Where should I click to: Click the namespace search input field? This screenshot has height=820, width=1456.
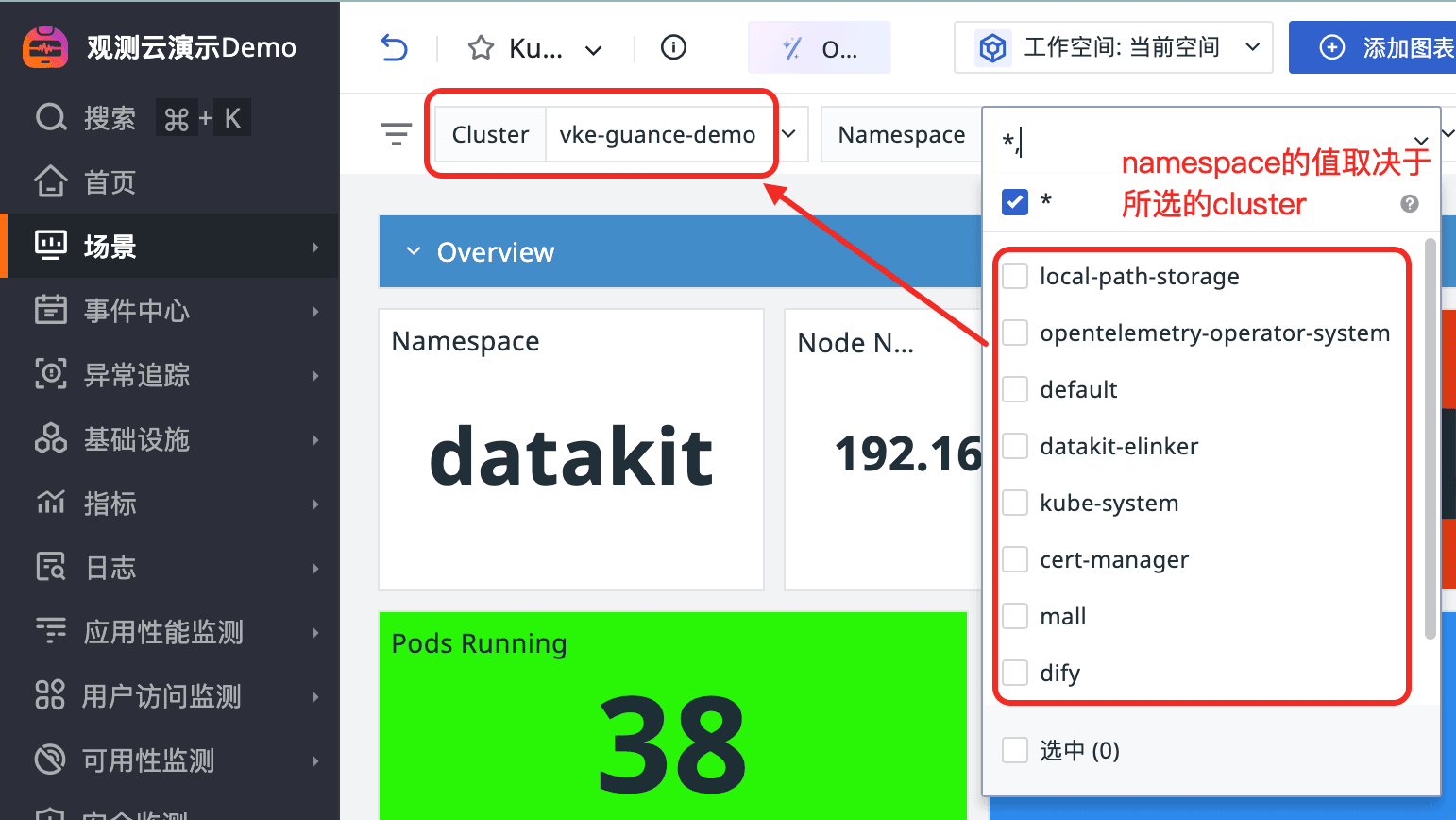tap(1199, 143)
